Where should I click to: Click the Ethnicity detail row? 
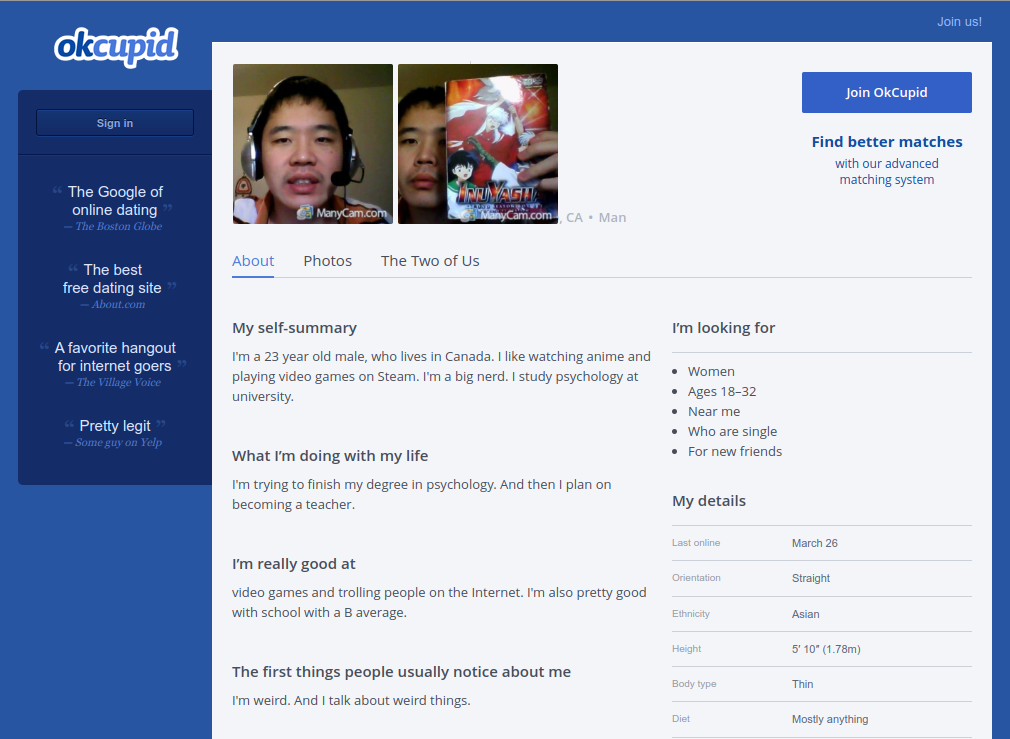tap(821, 614)
